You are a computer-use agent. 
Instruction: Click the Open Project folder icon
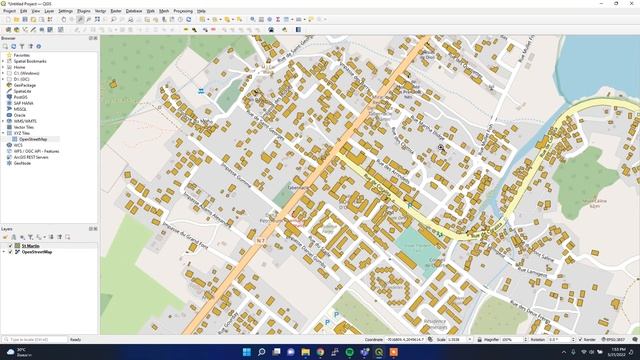(16, 19)
